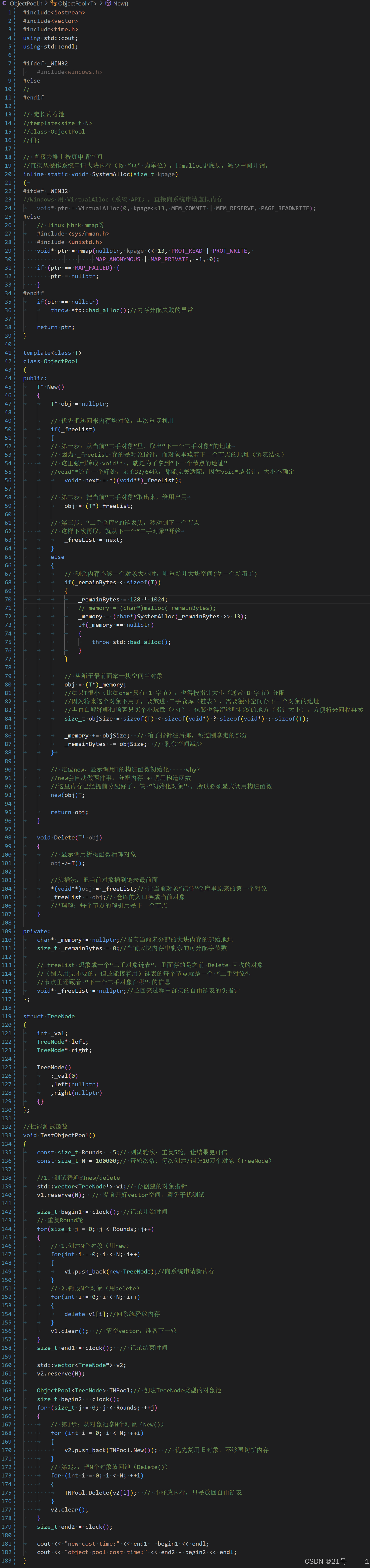Image resolution: width=370 pixels, height=1568 pixels.
Task: Click '_memory += objSize;' on line 86
Action: click(97, 736)
